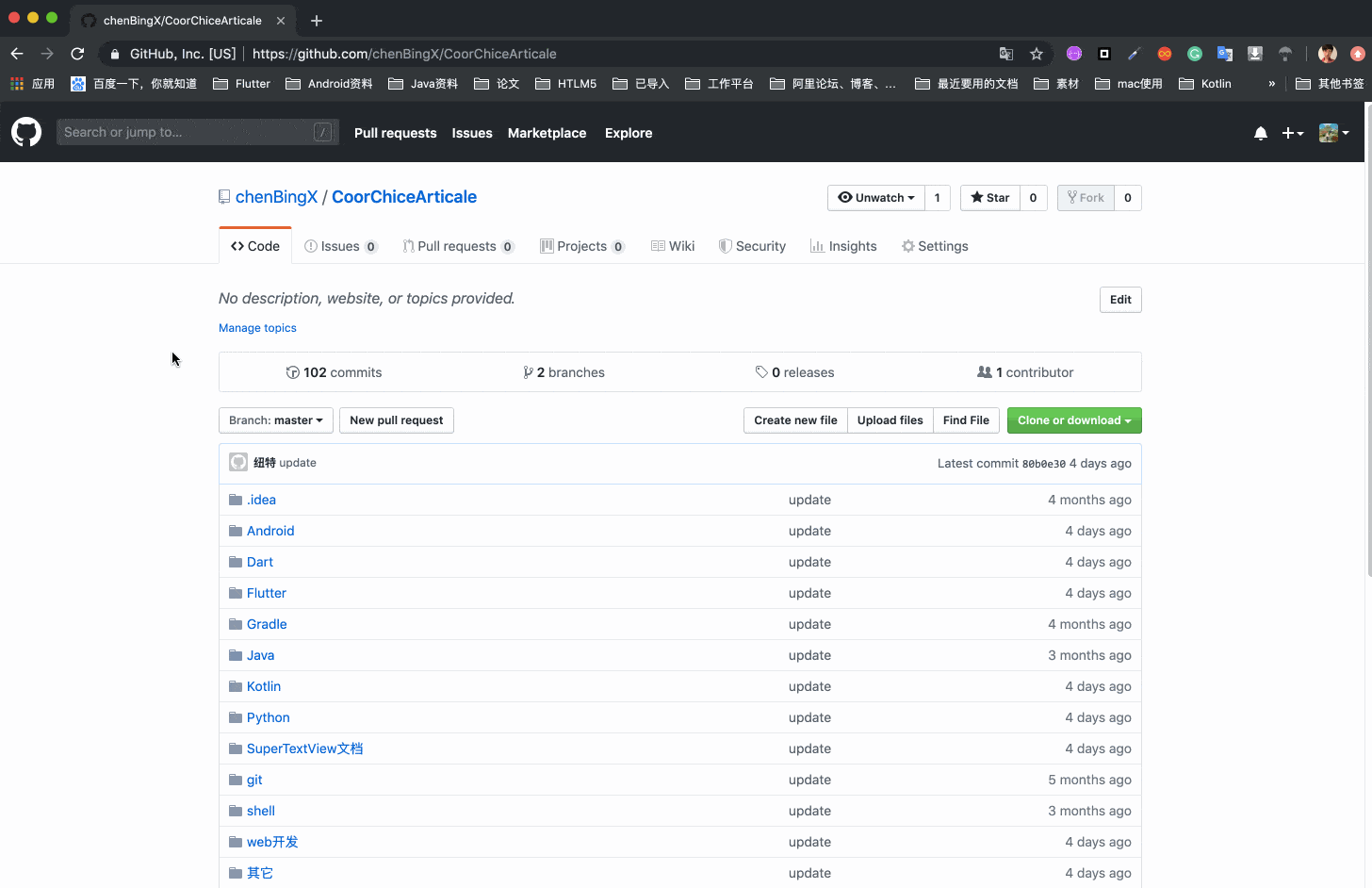Click New pull request button
The width and height of the screenshot is (1372, 888).
397,420
